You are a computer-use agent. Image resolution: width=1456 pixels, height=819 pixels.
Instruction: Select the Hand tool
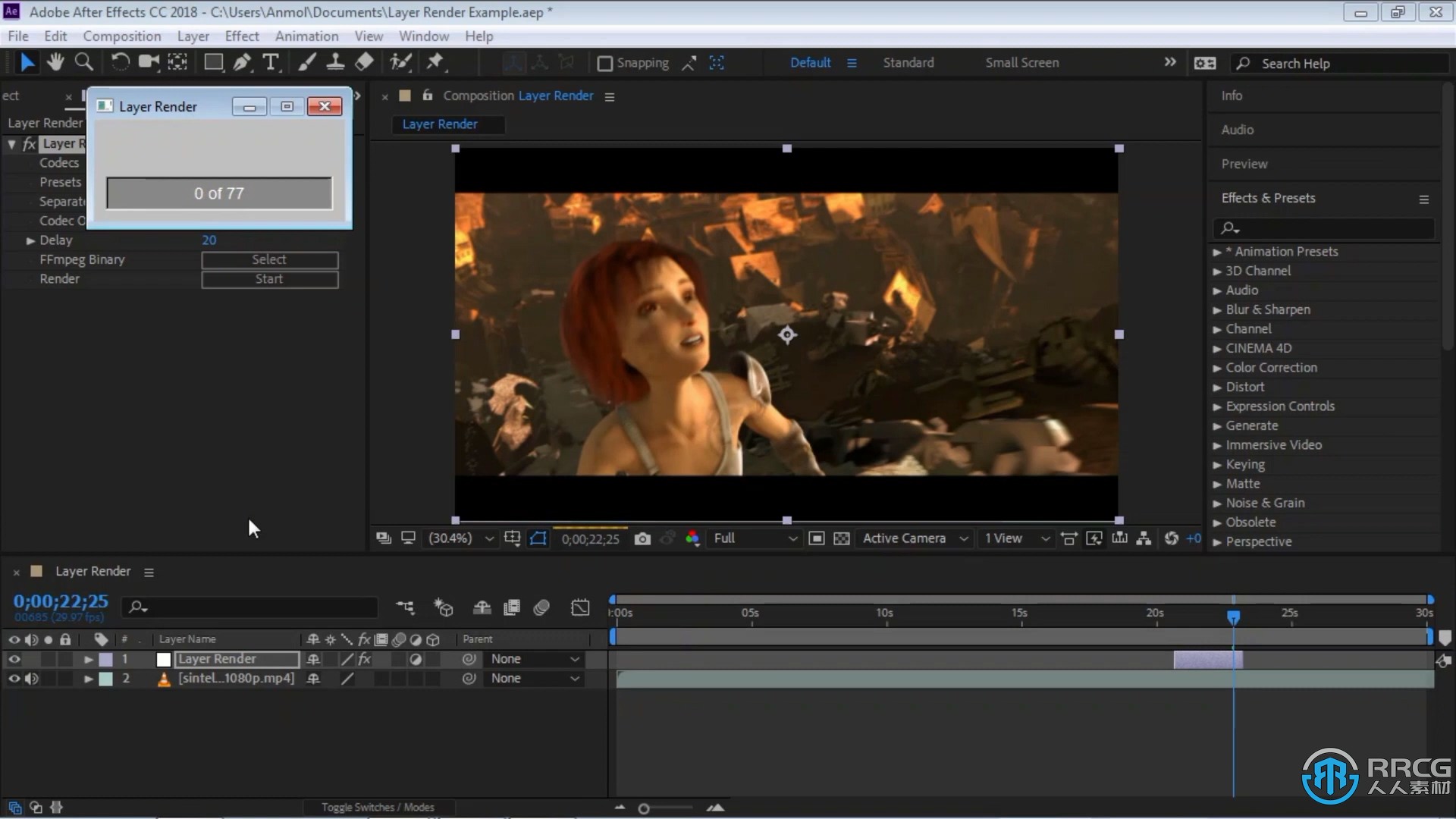[55, 62]
